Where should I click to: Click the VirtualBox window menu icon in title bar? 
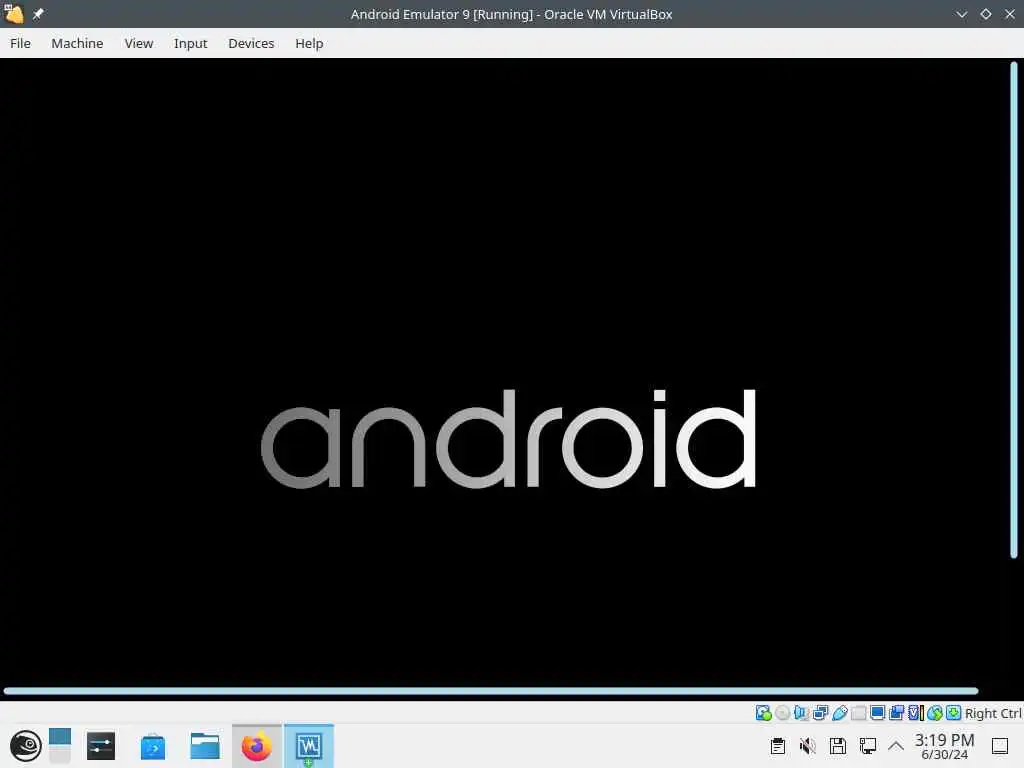click(14, 14)
